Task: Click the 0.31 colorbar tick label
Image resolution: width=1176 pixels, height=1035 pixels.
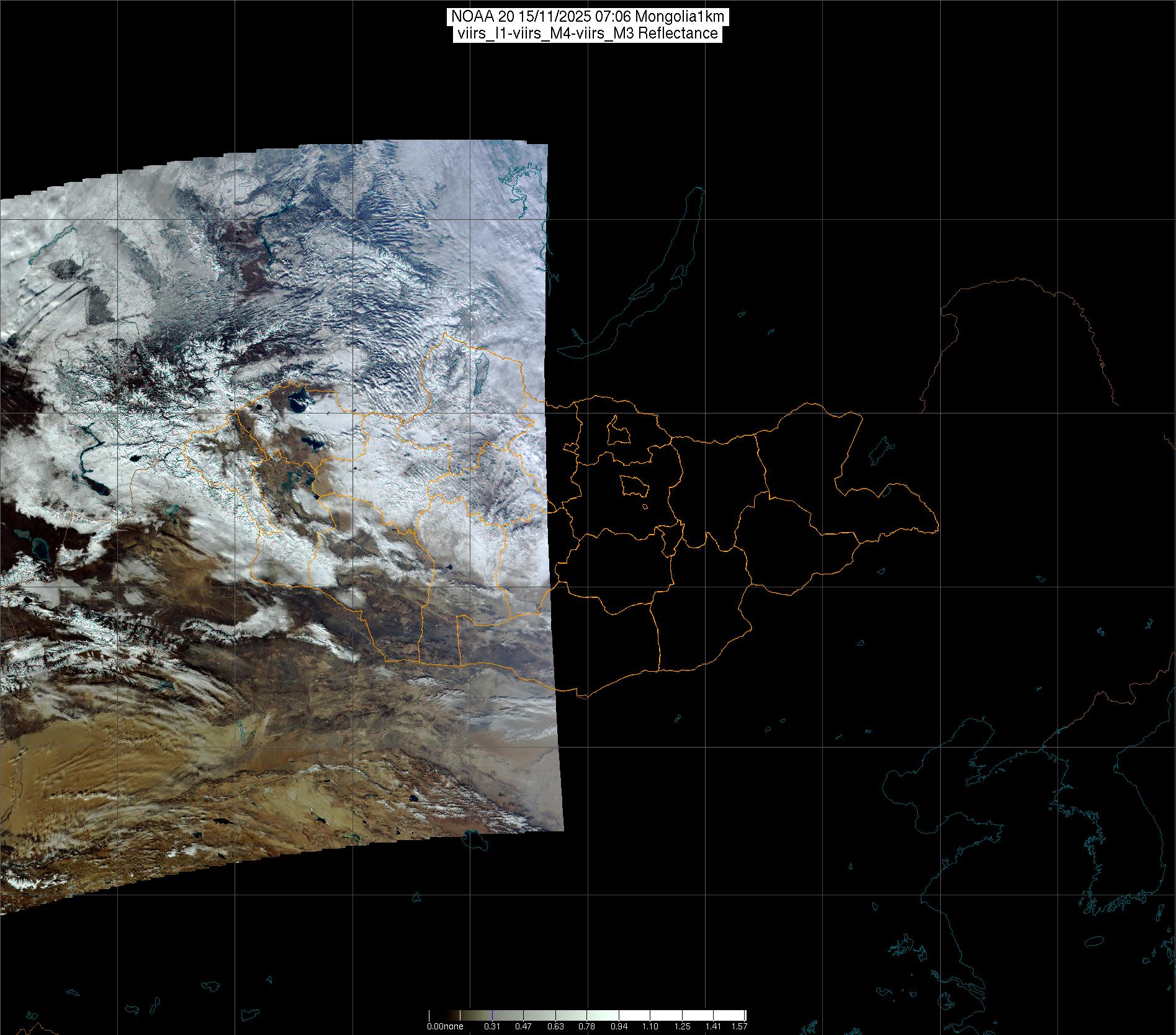Action: coord(492,1027)
